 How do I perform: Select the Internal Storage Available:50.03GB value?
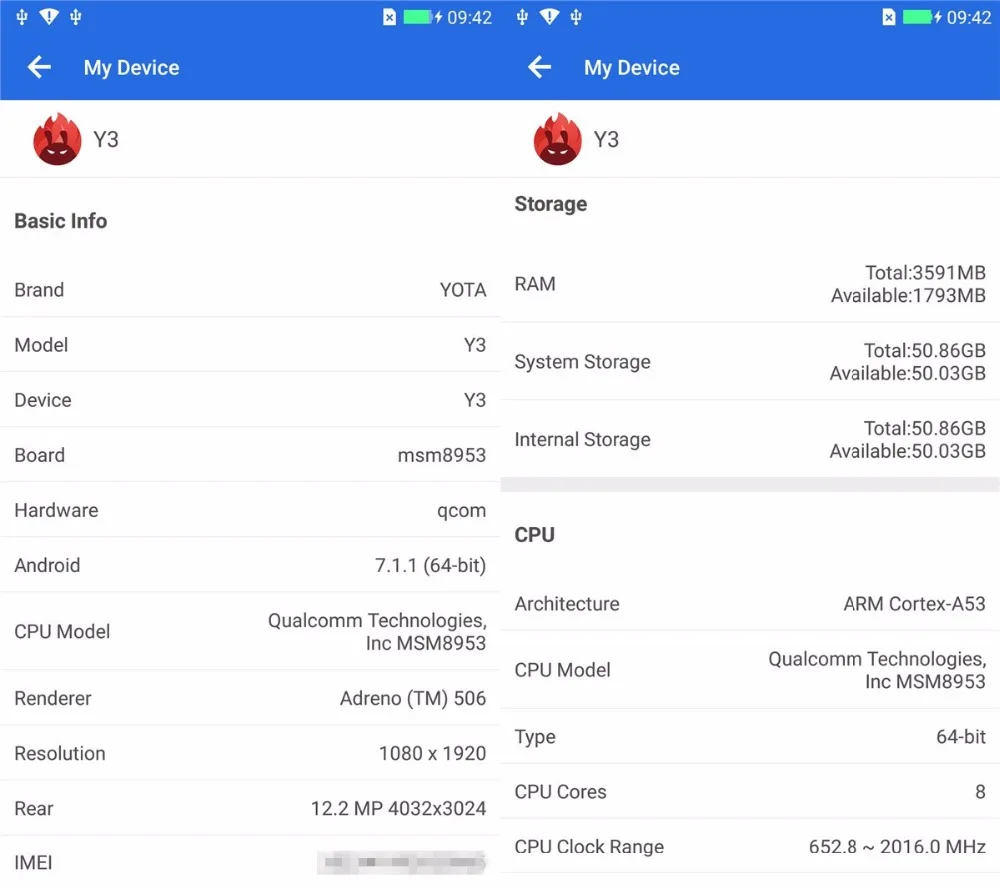(x=908, y=452)
